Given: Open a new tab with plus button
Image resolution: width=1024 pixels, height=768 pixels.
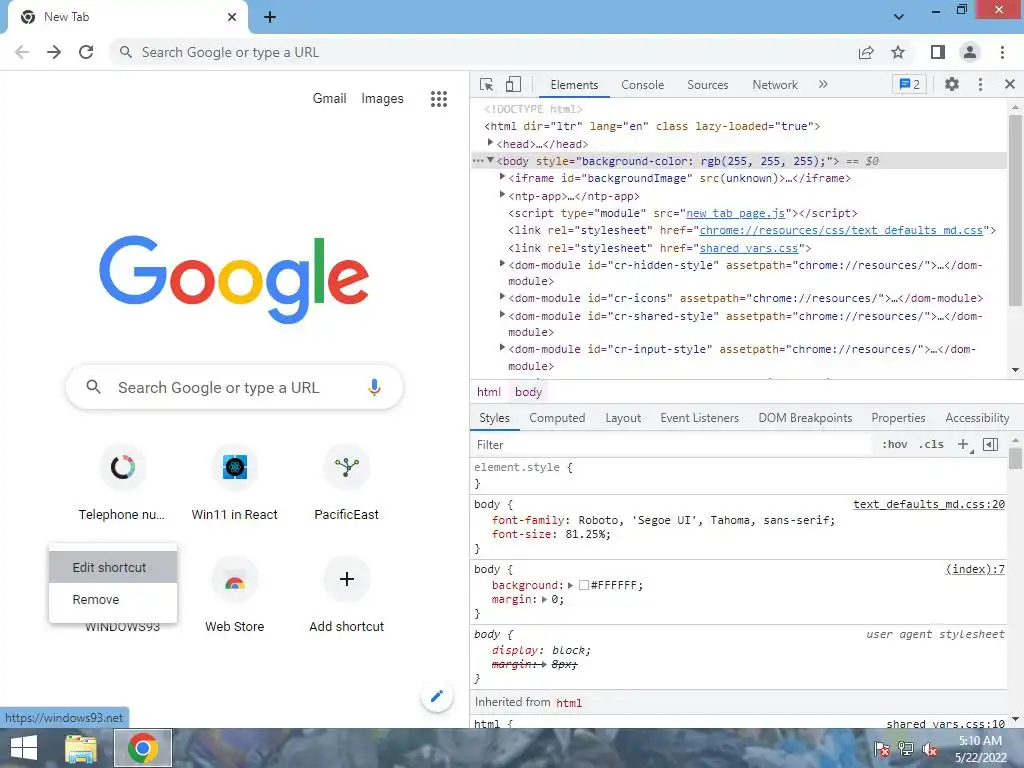Looking at the screenshot, I should coord(270,17).
